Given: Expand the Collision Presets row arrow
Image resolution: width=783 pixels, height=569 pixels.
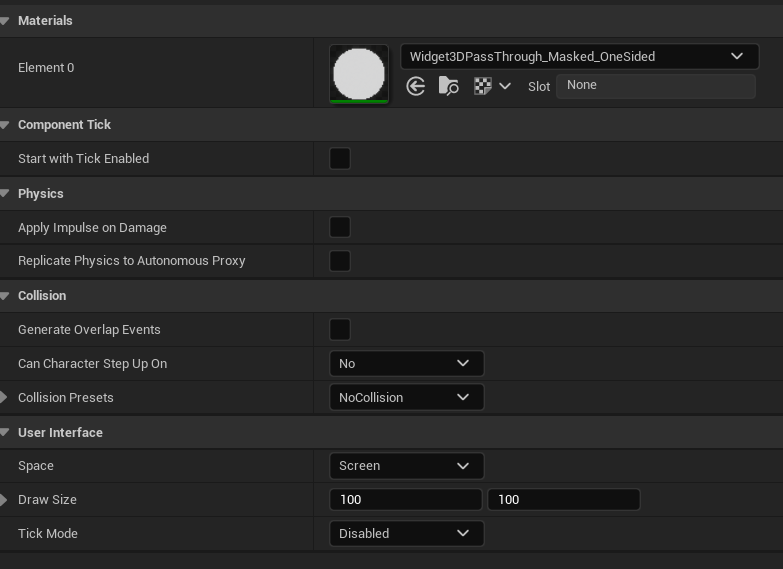Looking at the screenshot, I should [5, 398].
